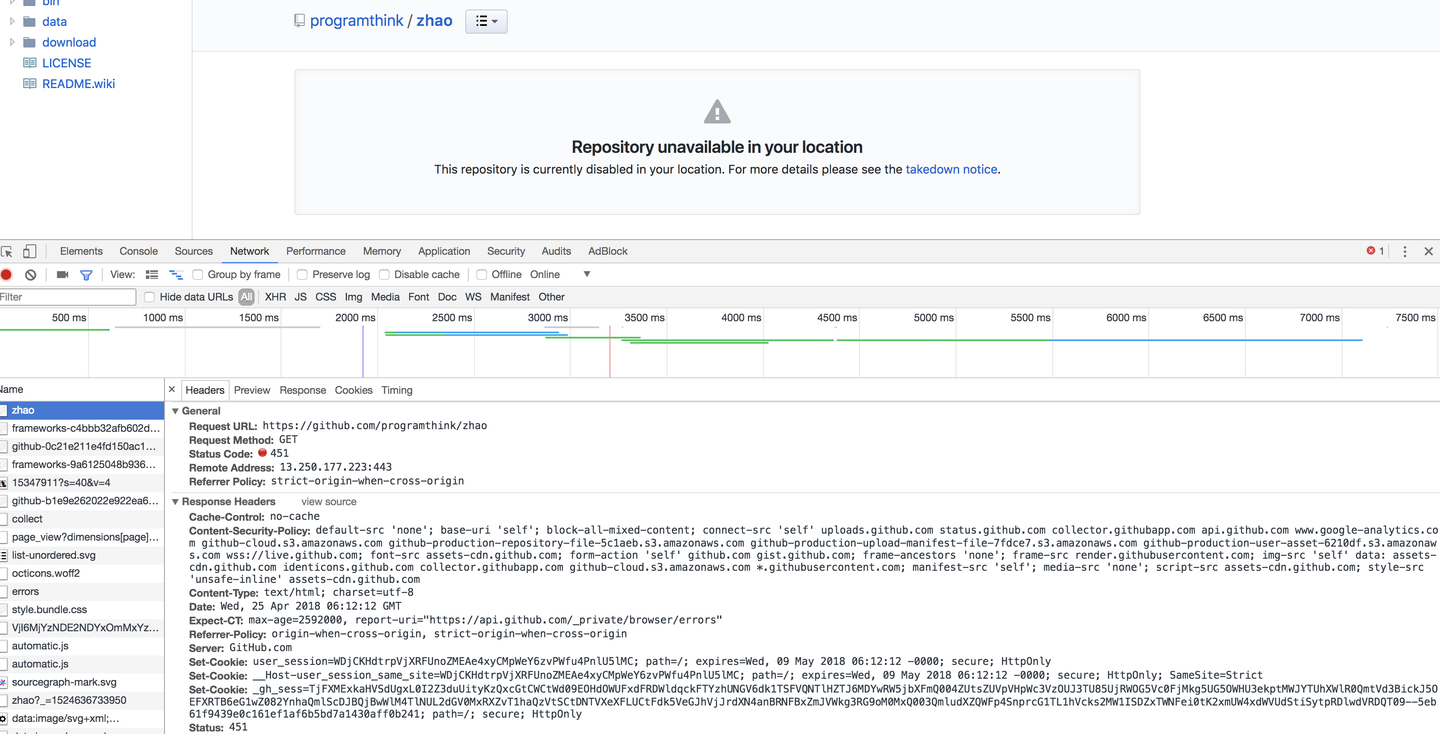
Task: Click the red status code dot
Action: pyautogui.click(x=263, y=453)
